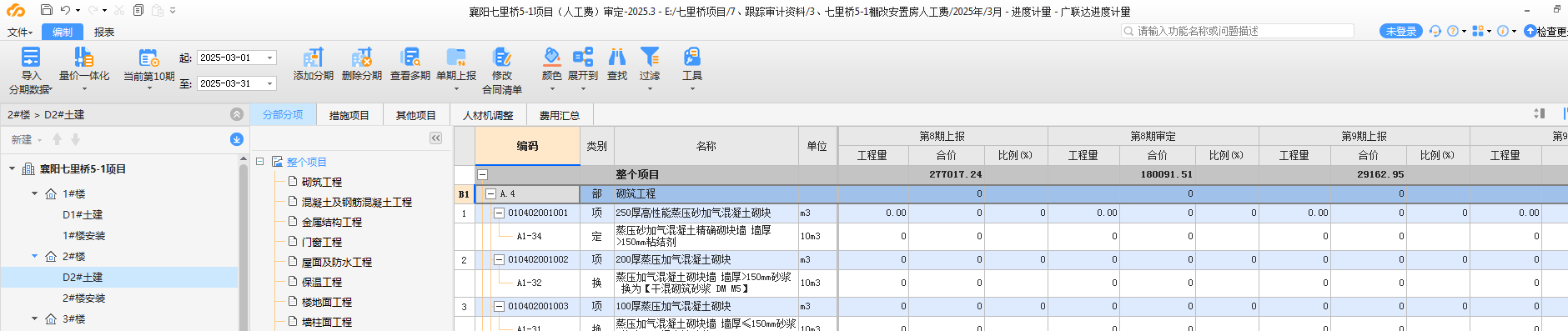The height and width of the screenshot is (331, 1568).
Task: Select the 措施项目 tab
Action: coord(349,115)
